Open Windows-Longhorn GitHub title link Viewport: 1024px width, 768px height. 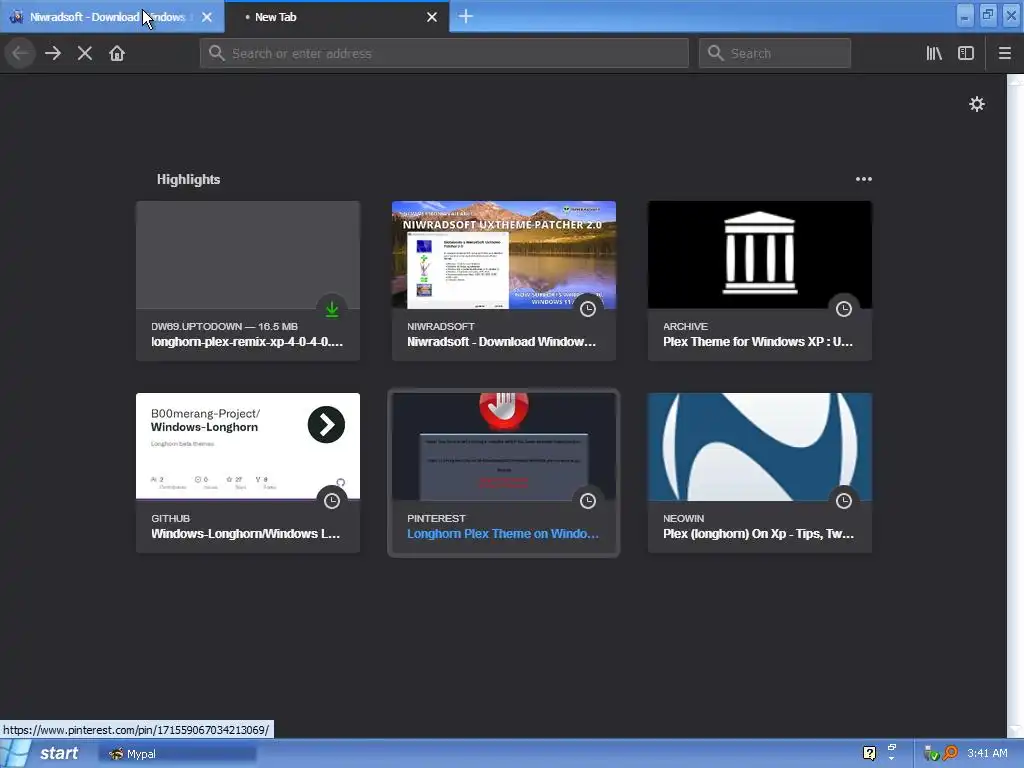point(246,534)
